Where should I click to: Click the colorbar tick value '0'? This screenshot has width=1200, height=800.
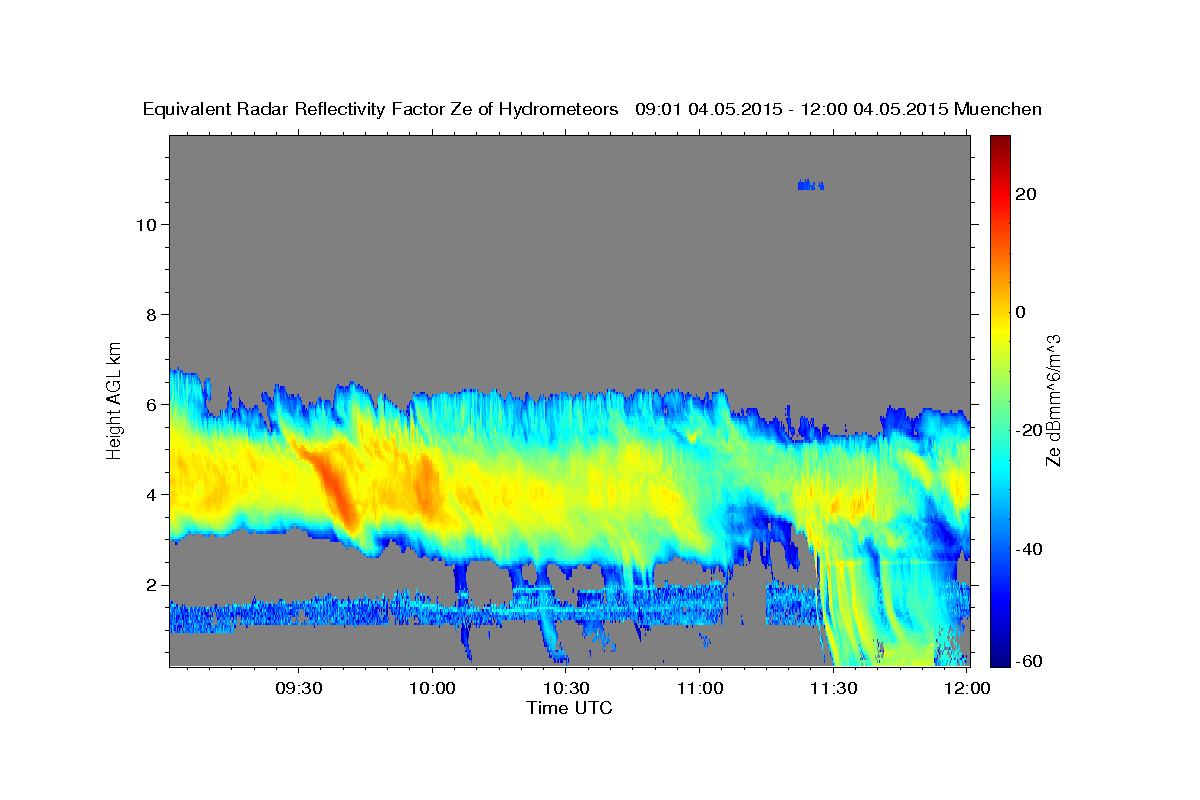1020,312
